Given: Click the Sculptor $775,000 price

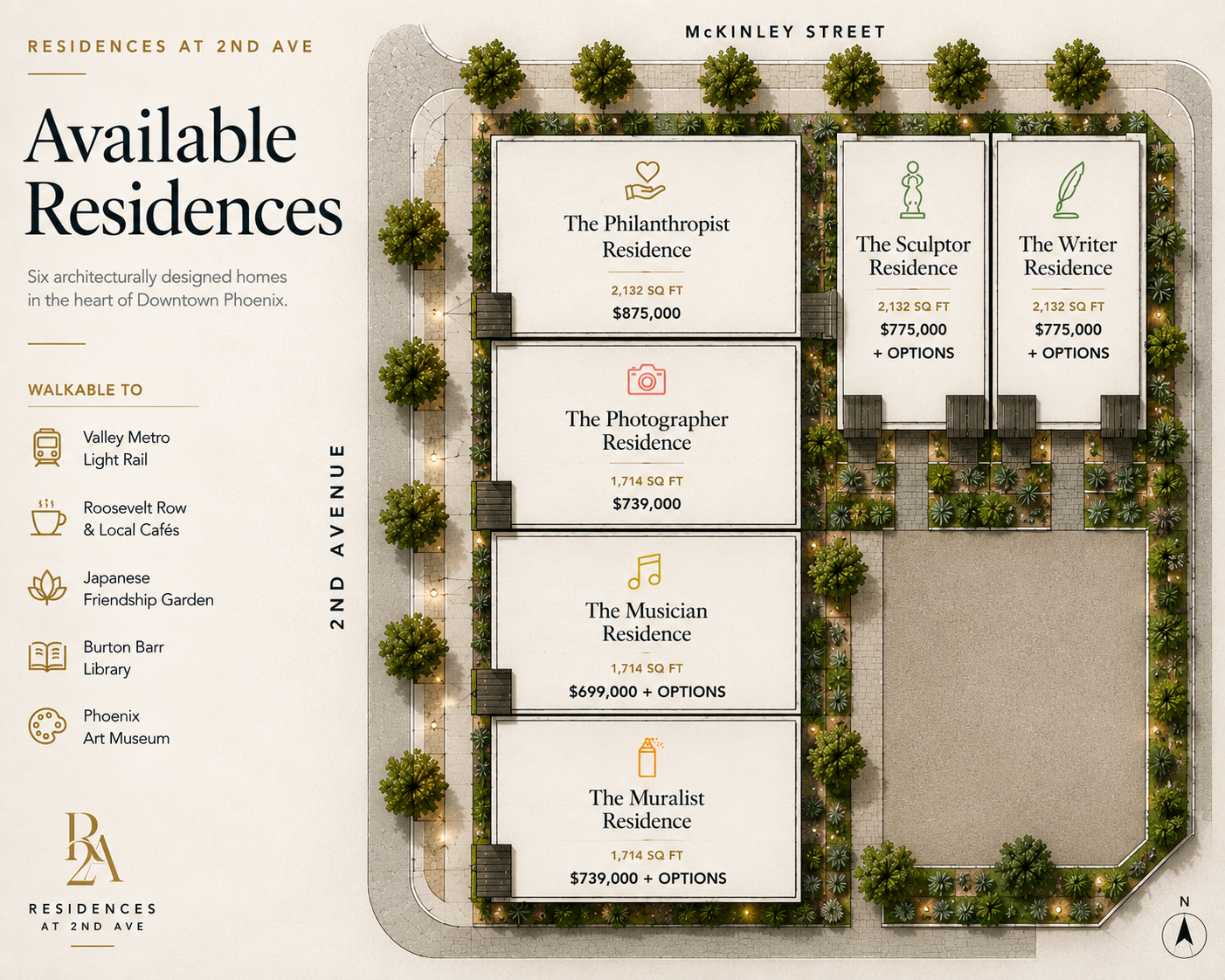Looking at the screenshot, I should tap(913, 329).
